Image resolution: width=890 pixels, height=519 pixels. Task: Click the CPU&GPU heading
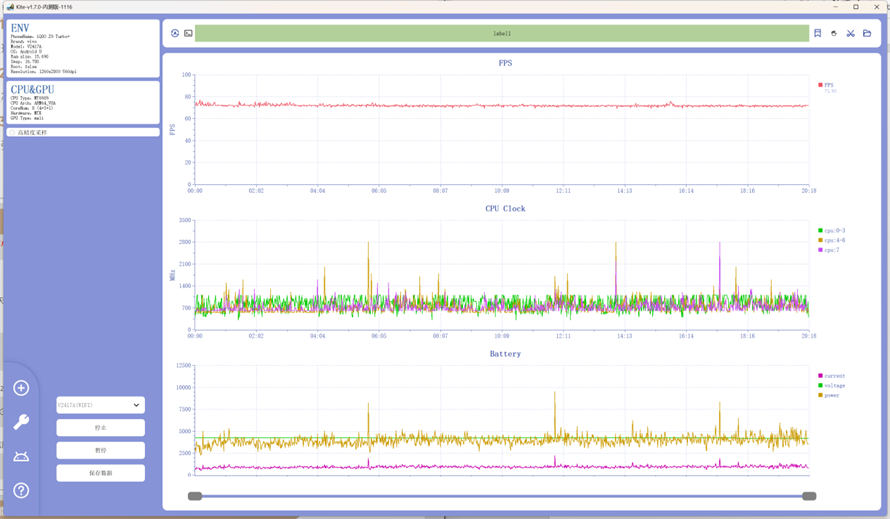click(32, 90)
